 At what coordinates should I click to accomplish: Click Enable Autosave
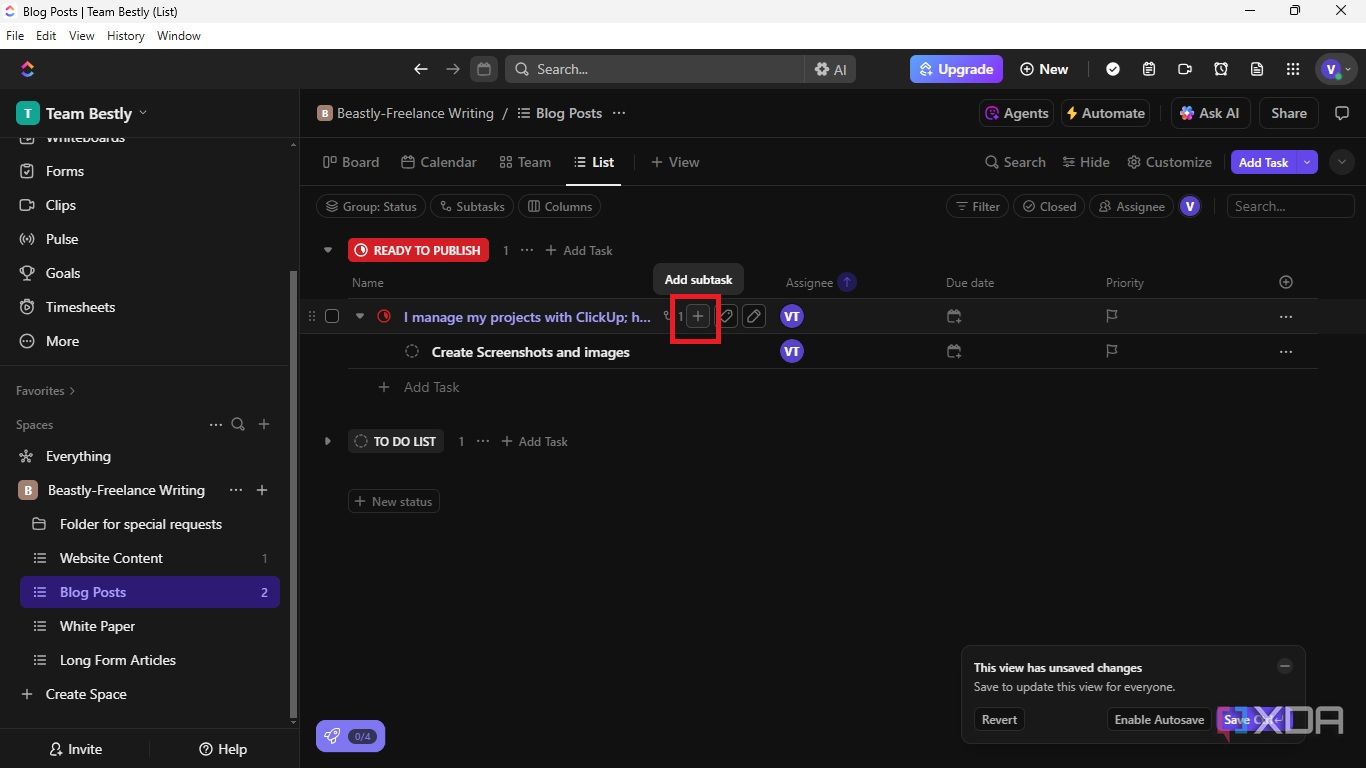point(1158,719)
